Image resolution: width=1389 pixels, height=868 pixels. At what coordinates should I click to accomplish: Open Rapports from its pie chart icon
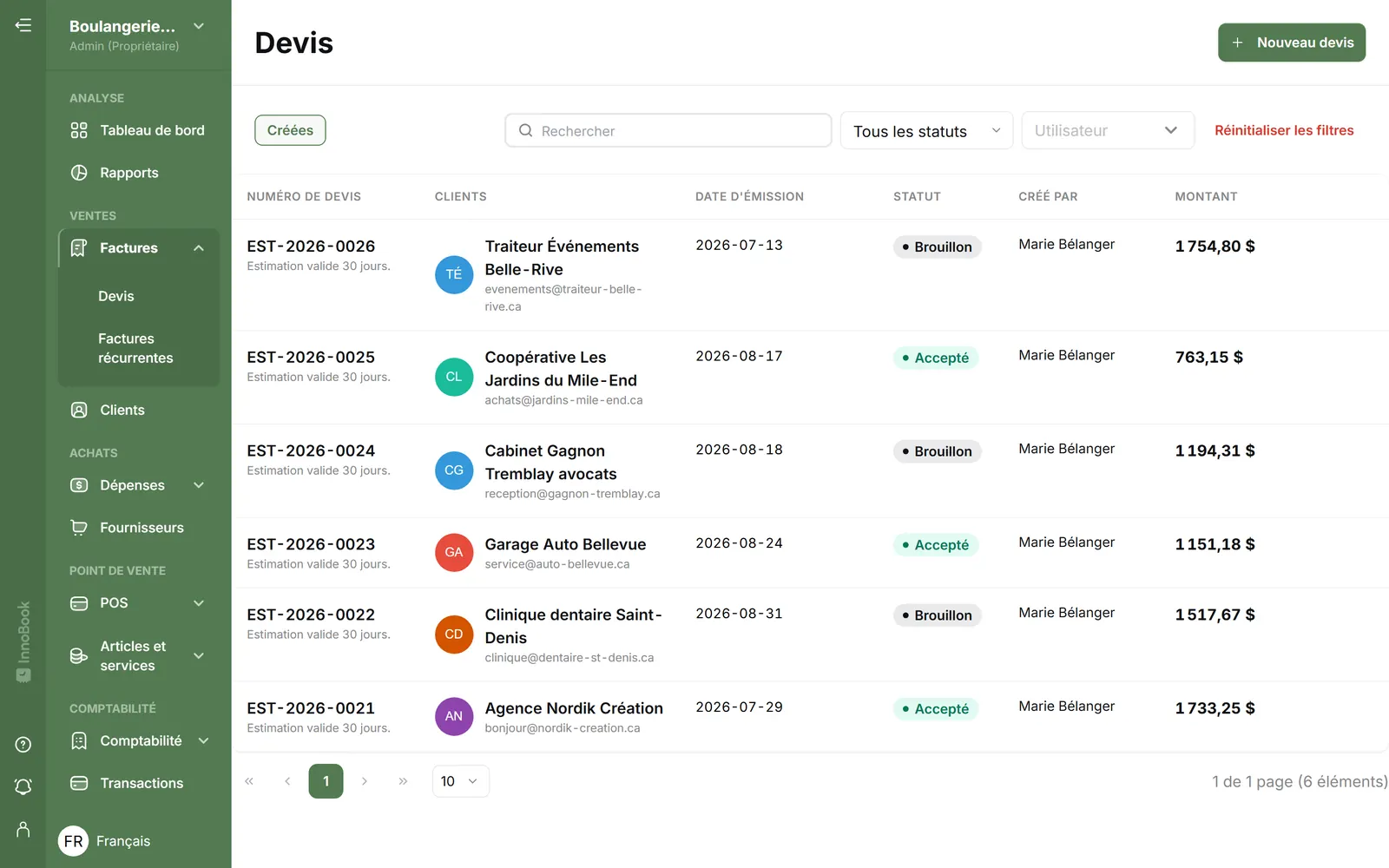click(79, 173)
